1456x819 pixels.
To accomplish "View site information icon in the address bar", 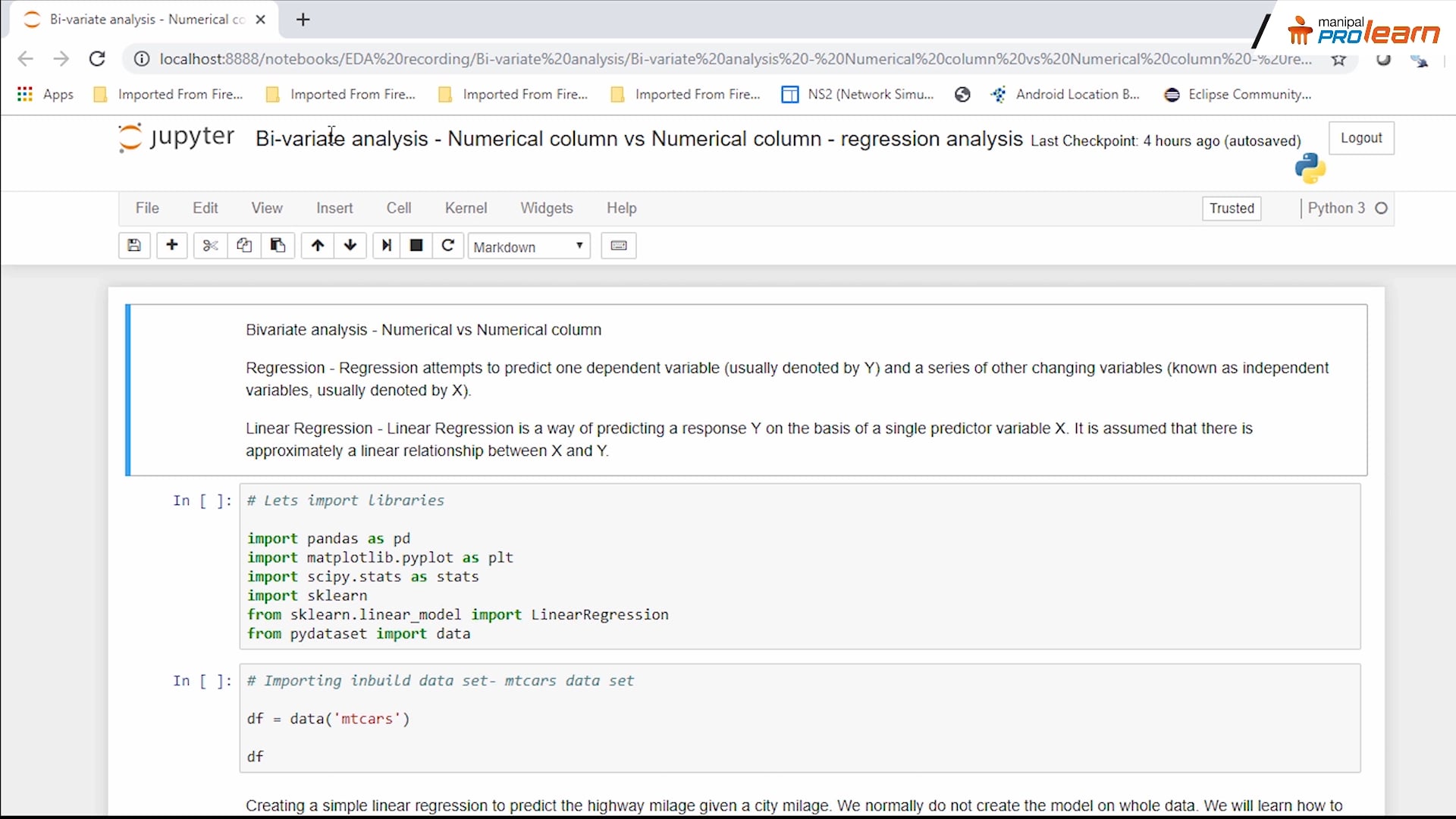I will pos(142,58).
